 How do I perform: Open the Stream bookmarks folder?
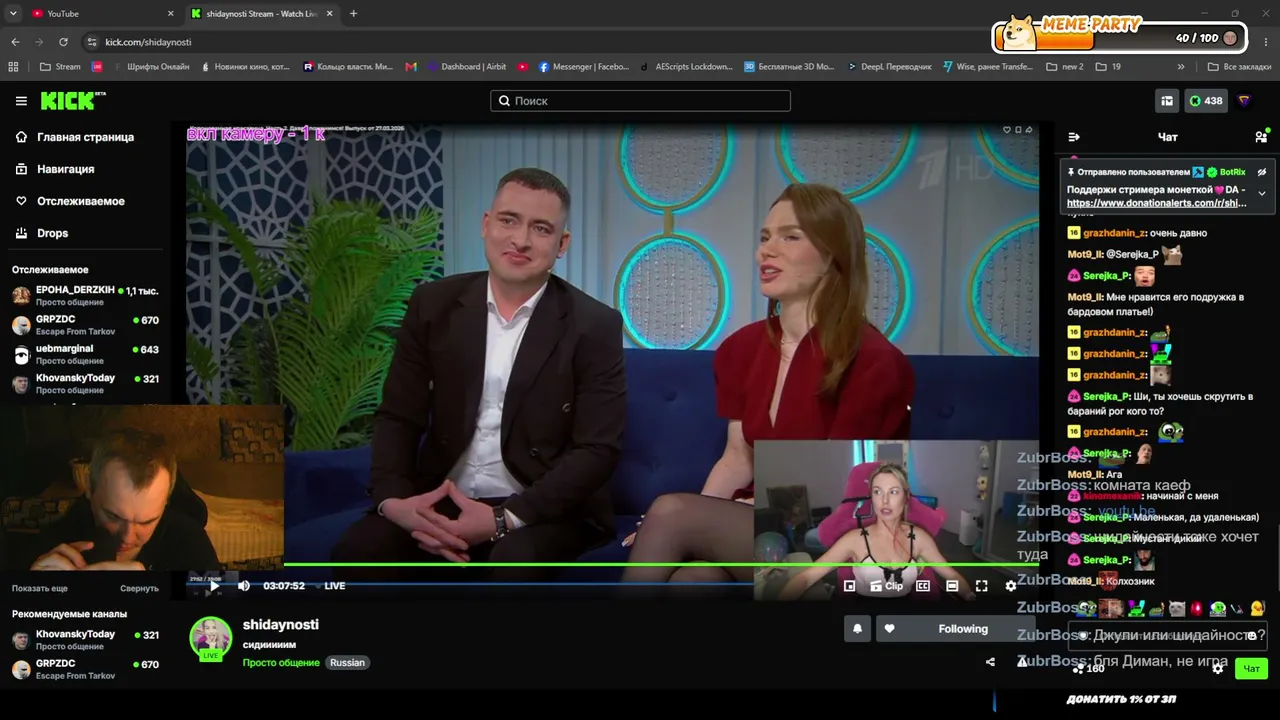(x=60, y=67)
